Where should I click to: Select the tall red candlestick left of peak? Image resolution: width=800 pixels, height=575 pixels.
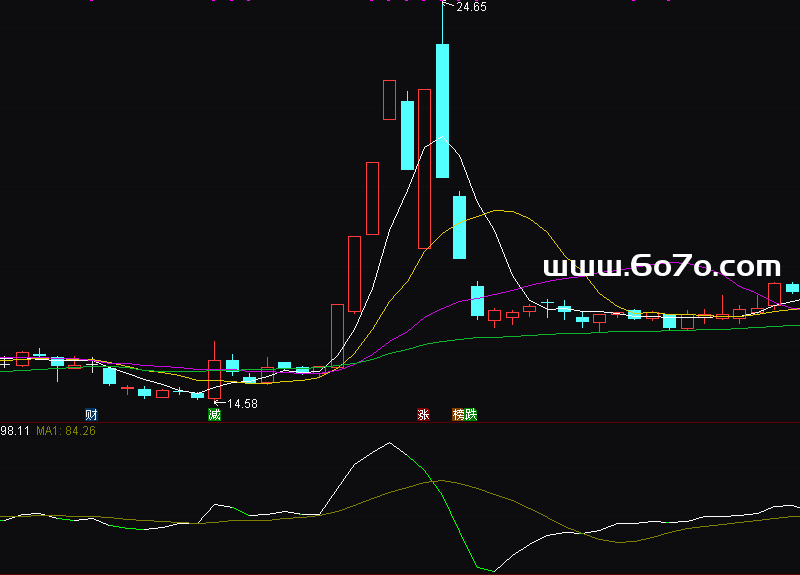coord(424,168)
